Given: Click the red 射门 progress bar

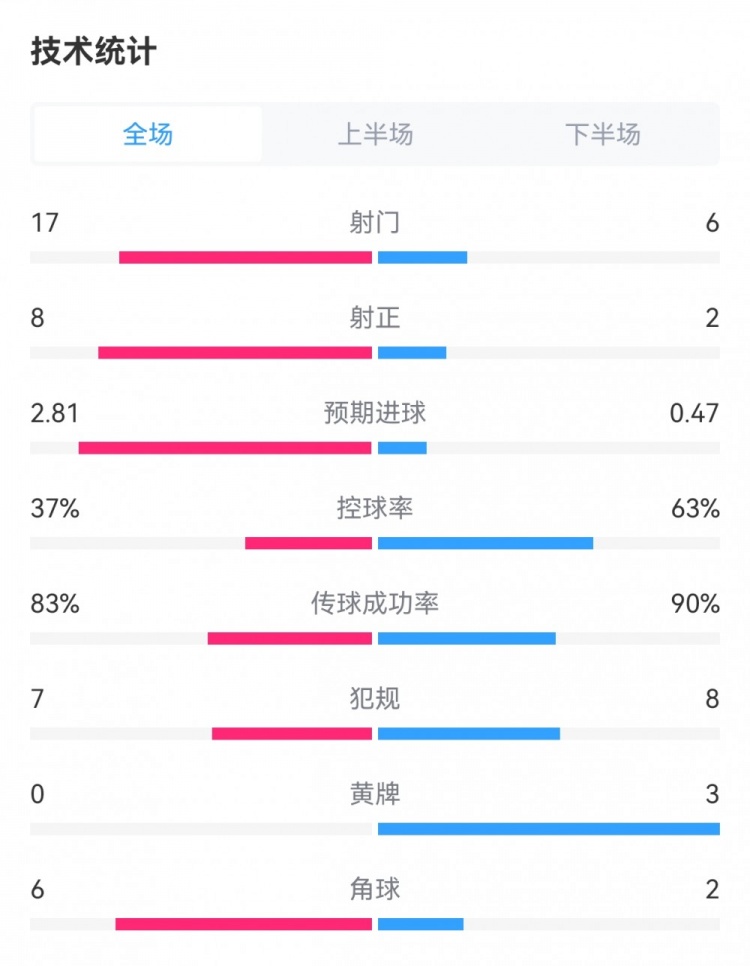Looking at the screenshot, I should click(x=245, y=257).
